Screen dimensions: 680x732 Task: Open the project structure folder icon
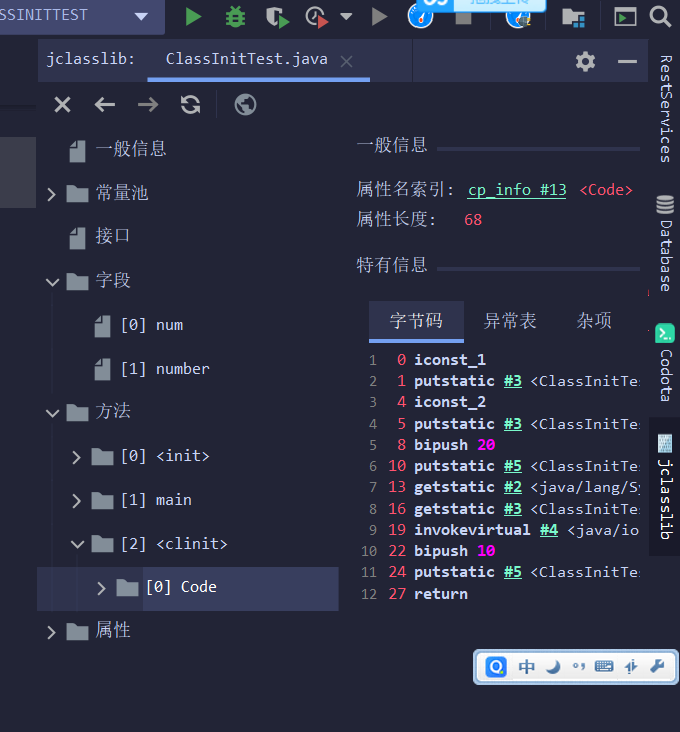(x=573, y=18)
